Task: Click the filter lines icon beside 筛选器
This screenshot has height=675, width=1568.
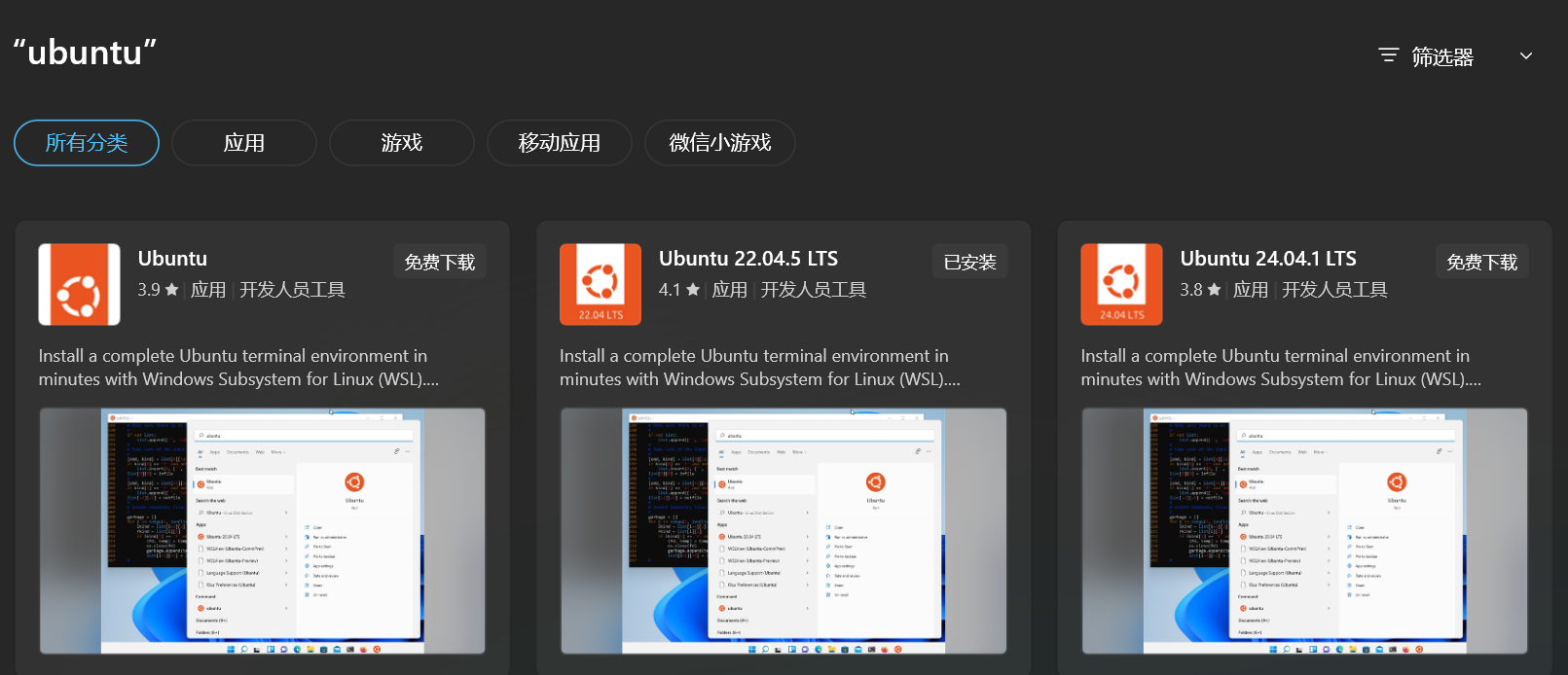Action: coord(1389,55)
